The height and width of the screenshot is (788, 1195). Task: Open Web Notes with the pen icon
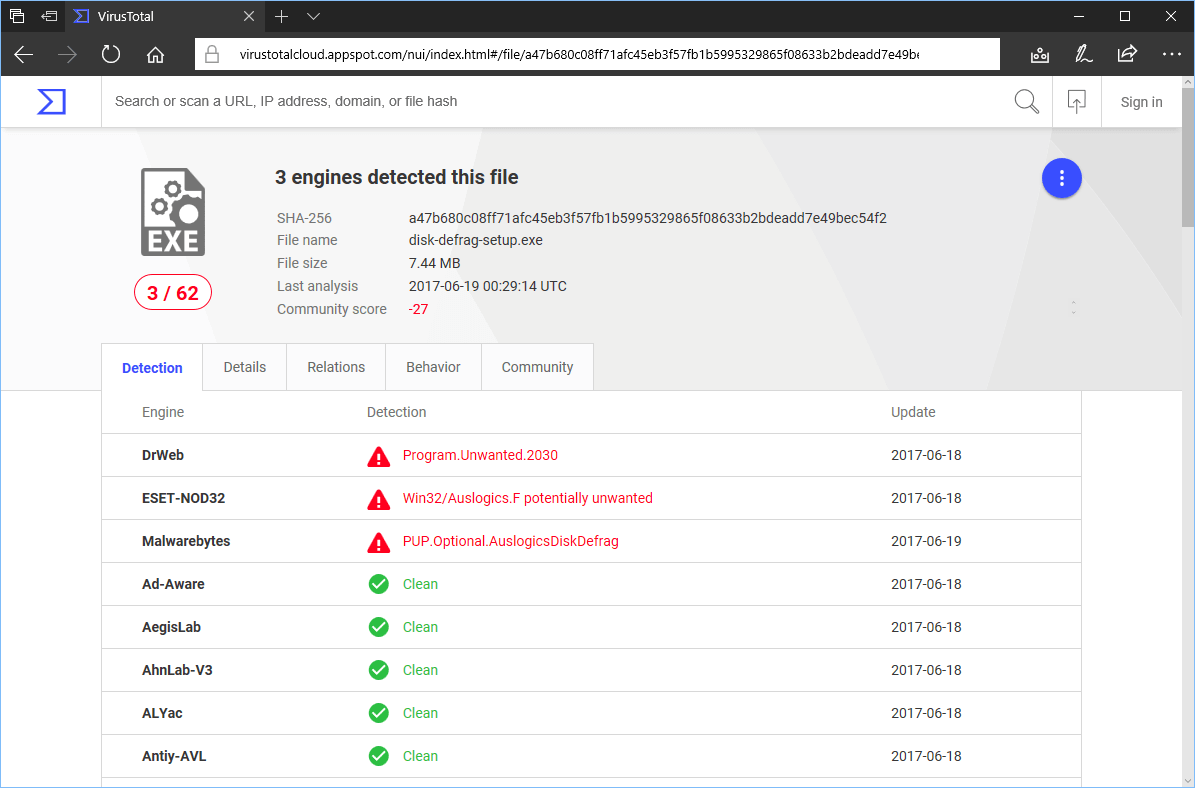click(1083, 54)
